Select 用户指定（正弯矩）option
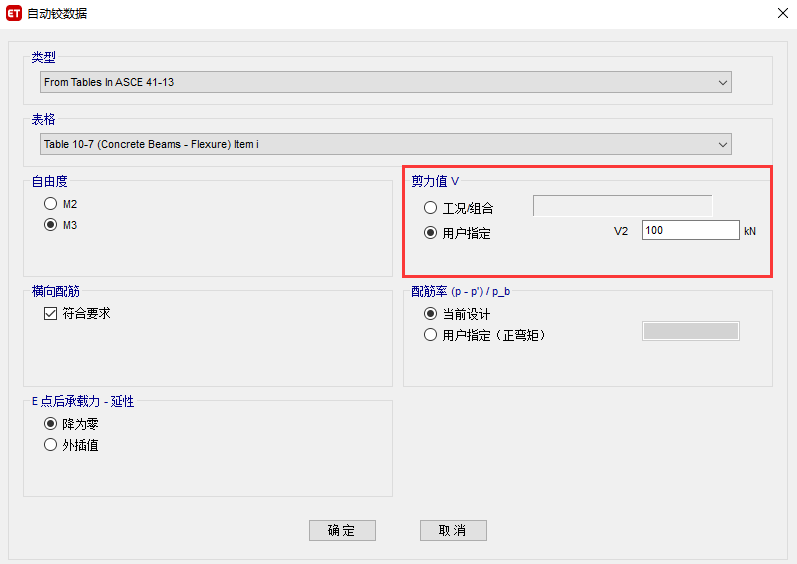The image size is (797, 564). (x=431, y=335)
